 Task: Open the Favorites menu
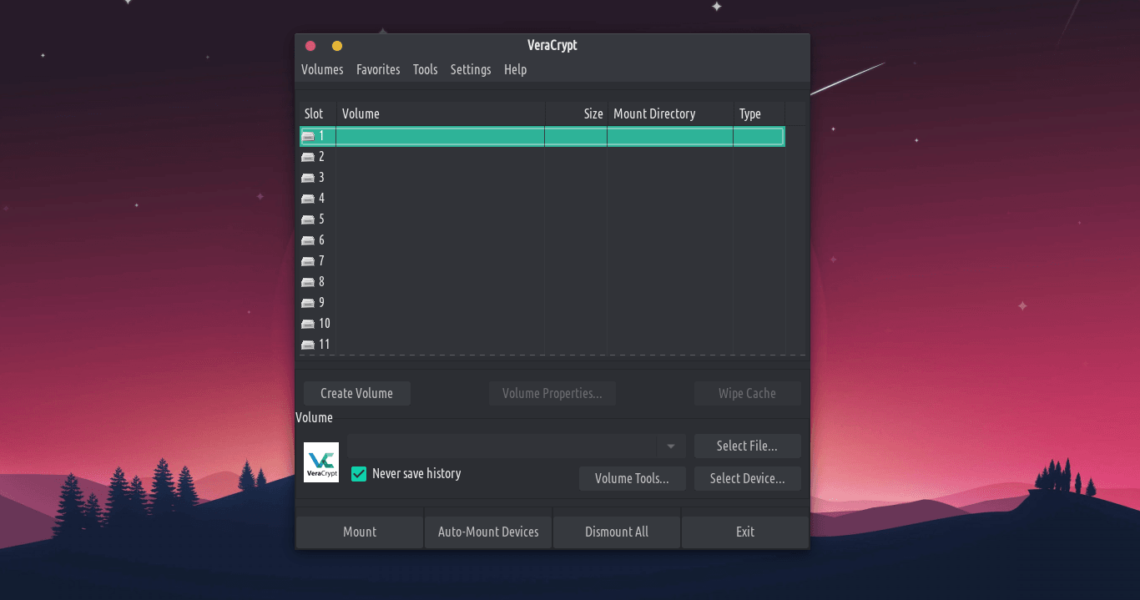pyautogui.click(x=378, y=70)
